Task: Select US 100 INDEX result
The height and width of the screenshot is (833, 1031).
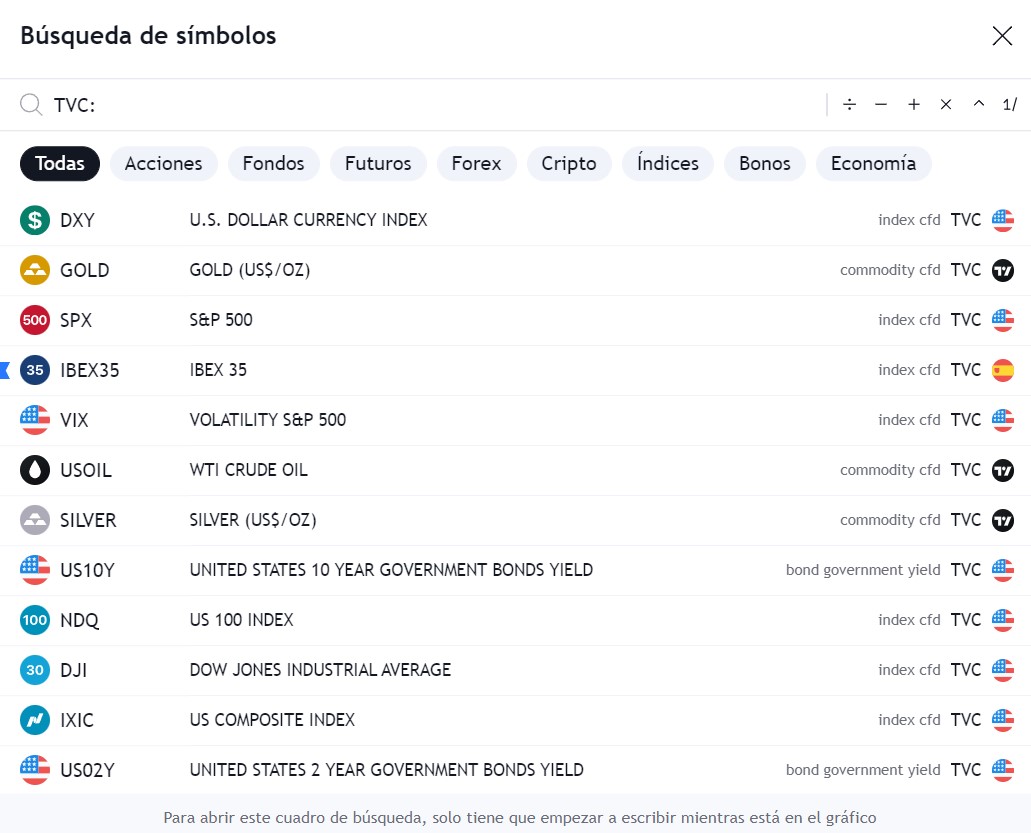Action: pos(241,620)
